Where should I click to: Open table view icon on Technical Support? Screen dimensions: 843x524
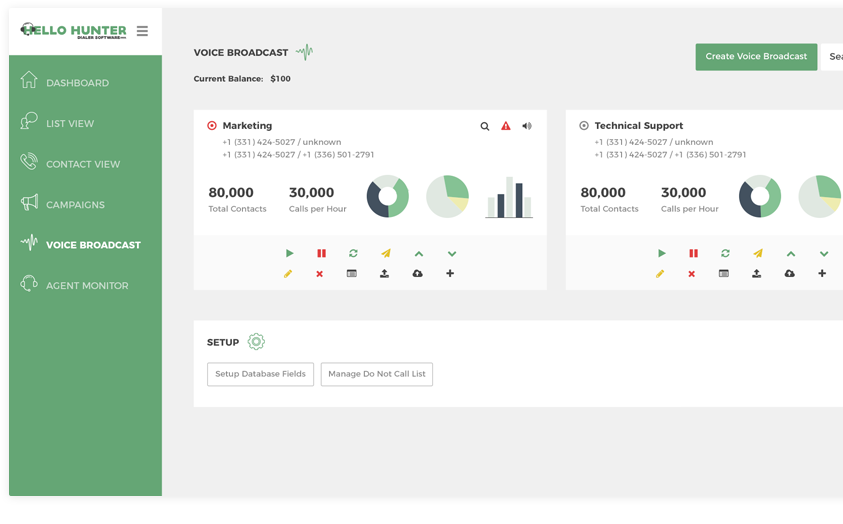coord(724,274)
